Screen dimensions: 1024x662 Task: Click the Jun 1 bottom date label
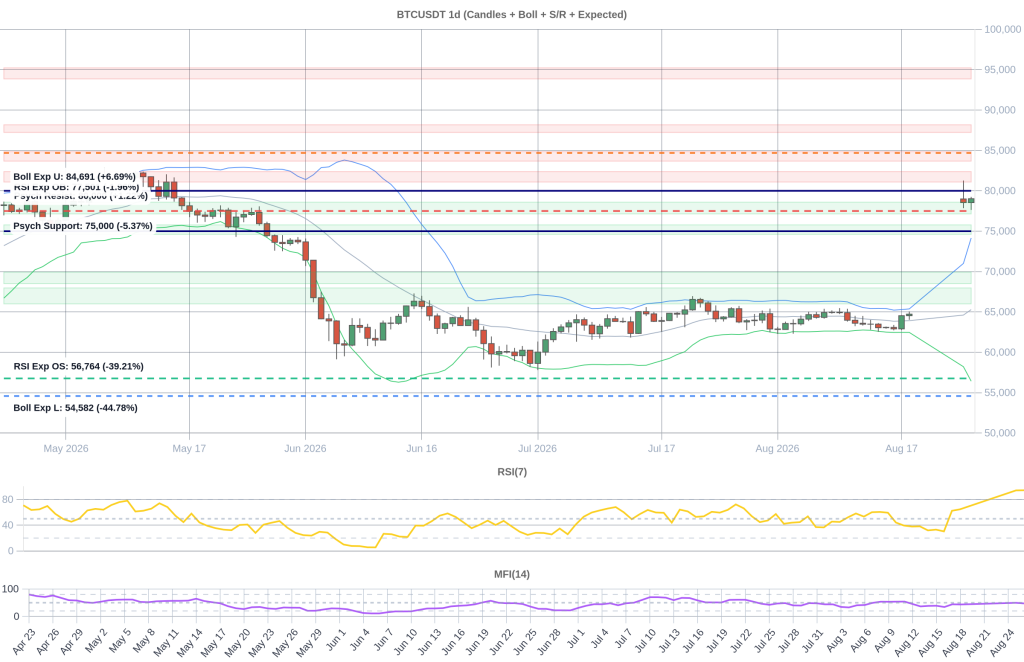[337, 639]
